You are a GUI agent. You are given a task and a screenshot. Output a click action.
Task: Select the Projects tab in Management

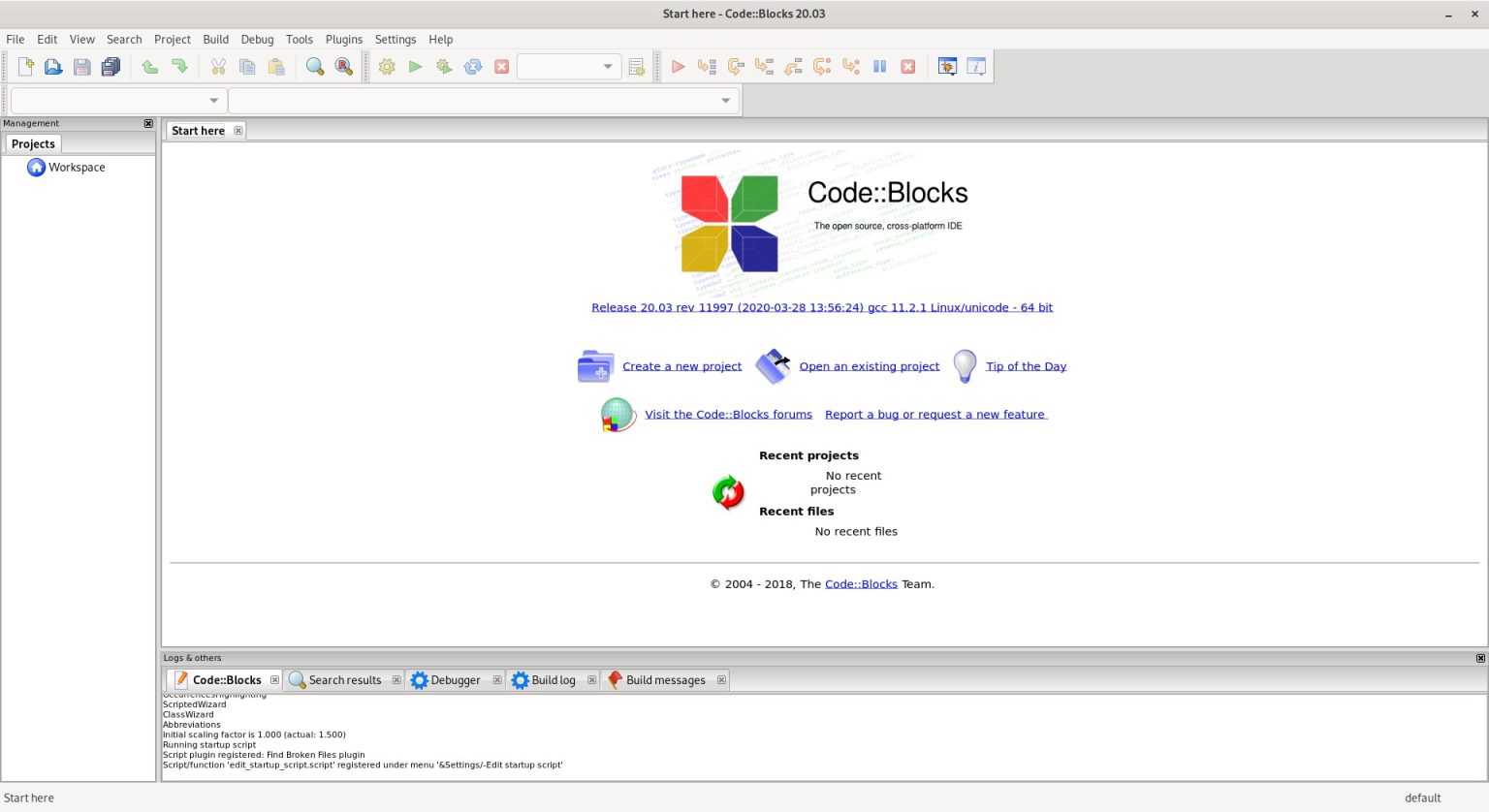(x=33, y=144)
